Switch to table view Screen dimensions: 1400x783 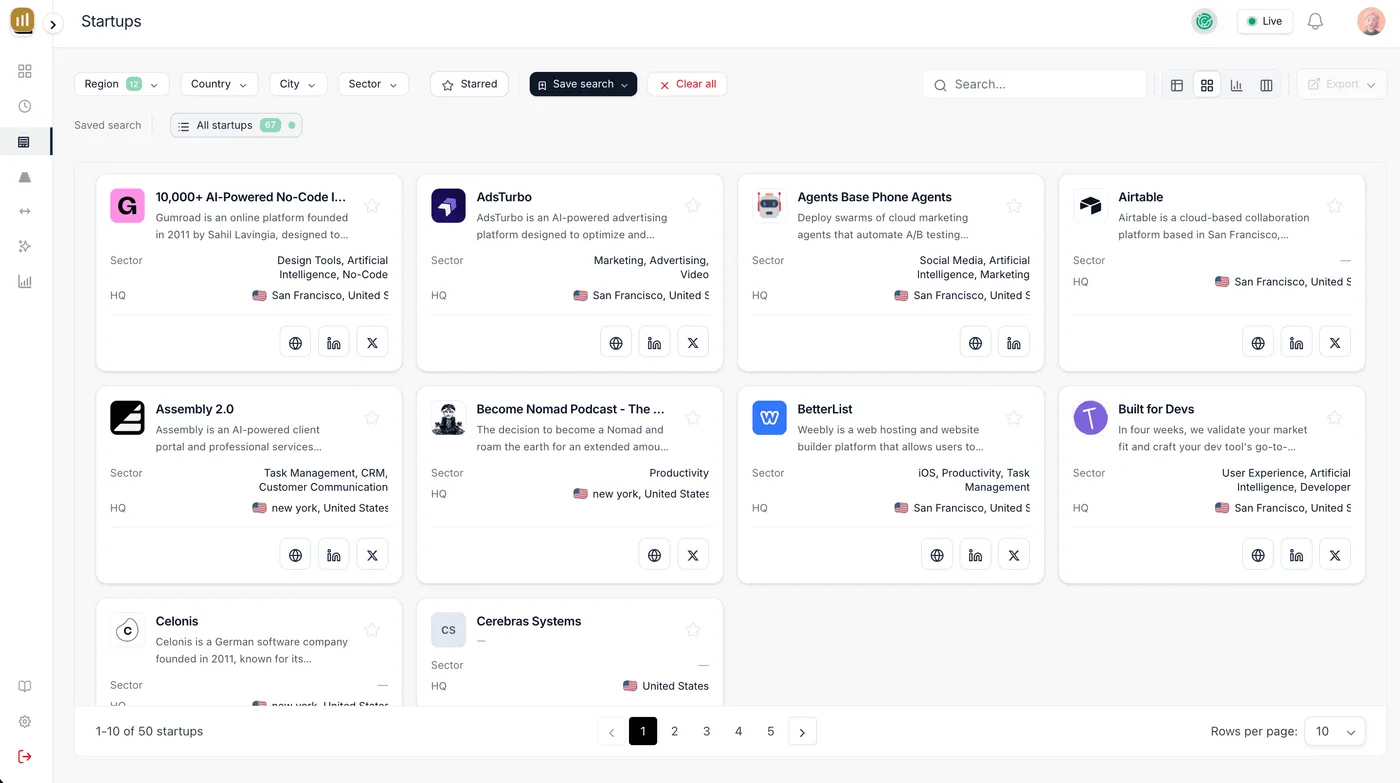pos(1177,85)
